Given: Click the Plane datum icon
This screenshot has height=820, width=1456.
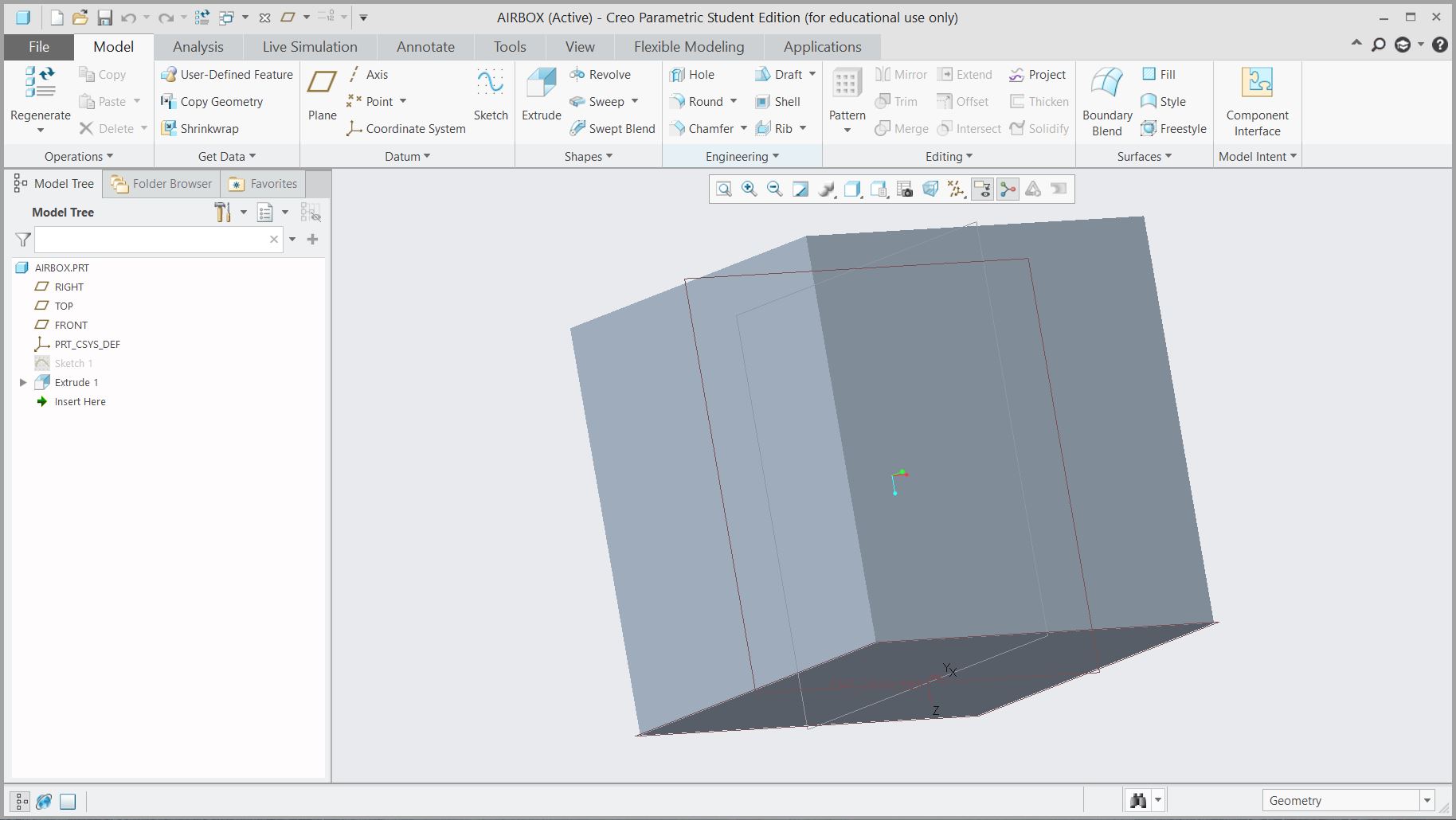Looking at the screenshot, I should click(x=322, y=84).
